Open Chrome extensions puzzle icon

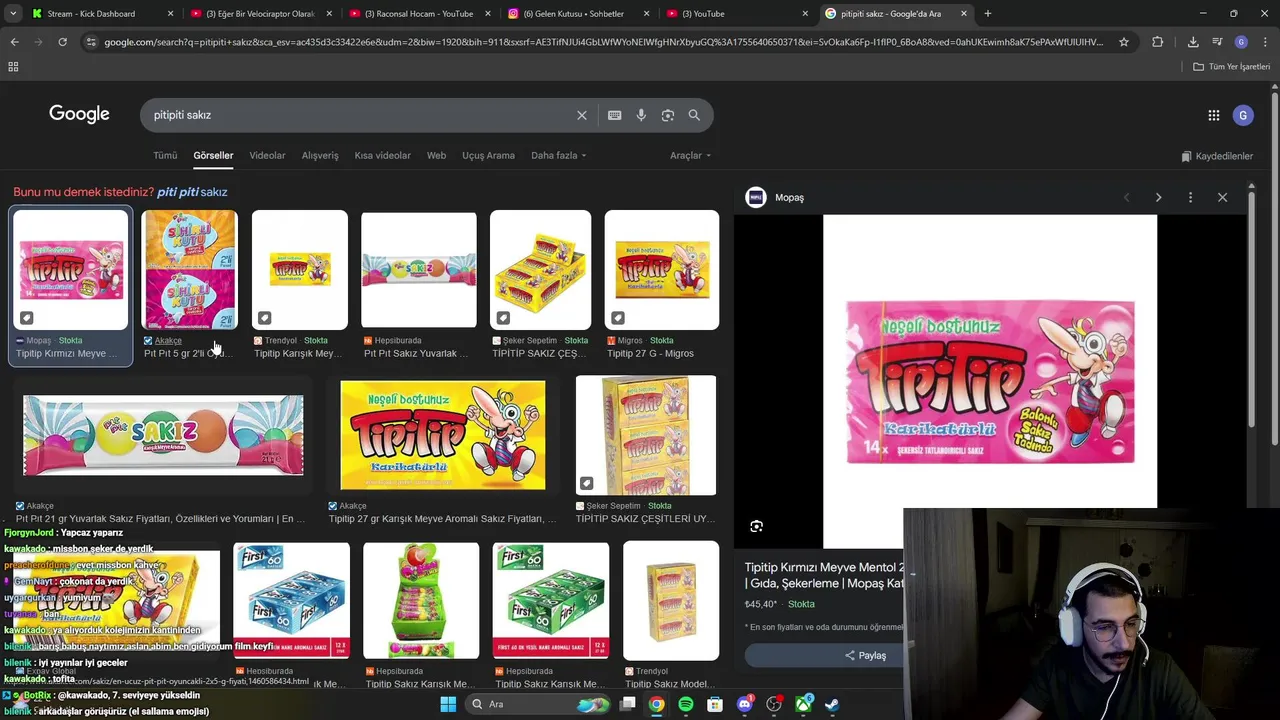pos(1157,42)
